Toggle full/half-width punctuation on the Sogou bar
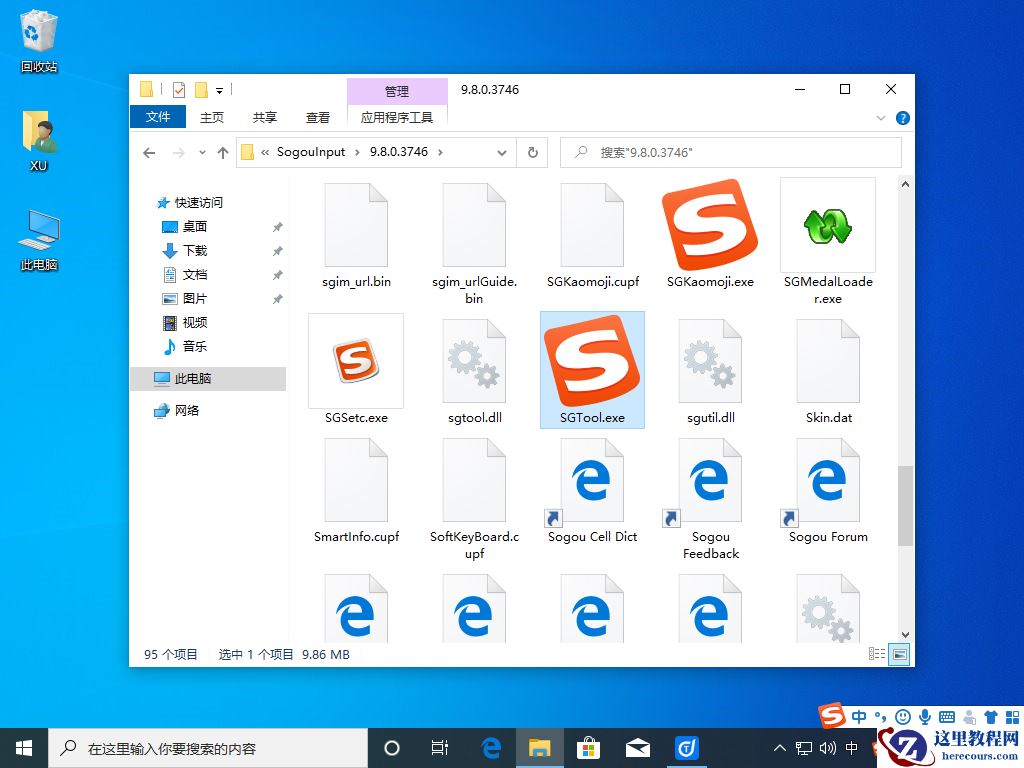This screenshot has width=1024, height=768. (881, 716)
